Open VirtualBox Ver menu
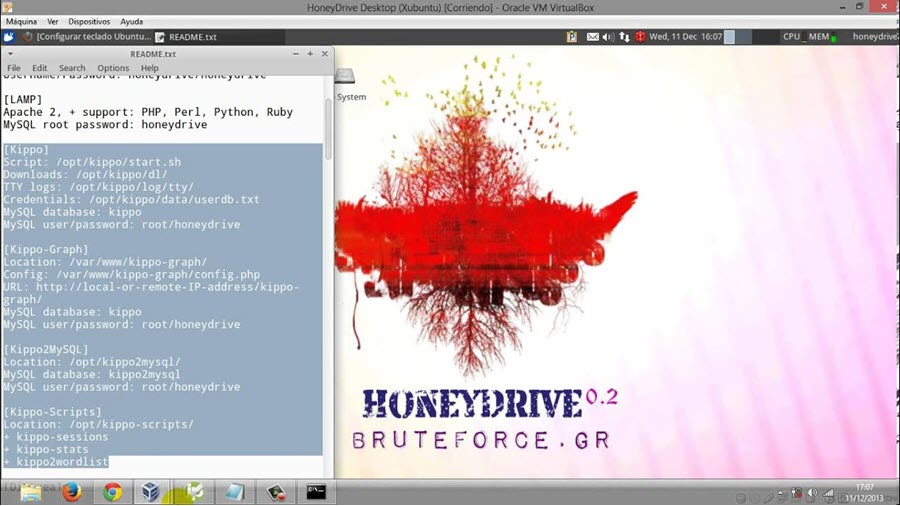 click(x=53, y=21)
